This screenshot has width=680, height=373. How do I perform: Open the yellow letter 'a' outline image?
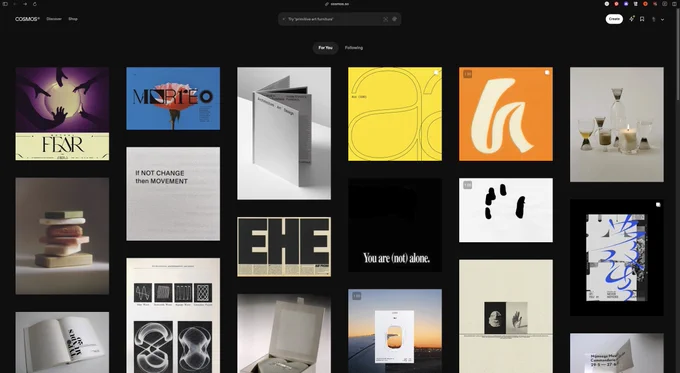point(395,114)
